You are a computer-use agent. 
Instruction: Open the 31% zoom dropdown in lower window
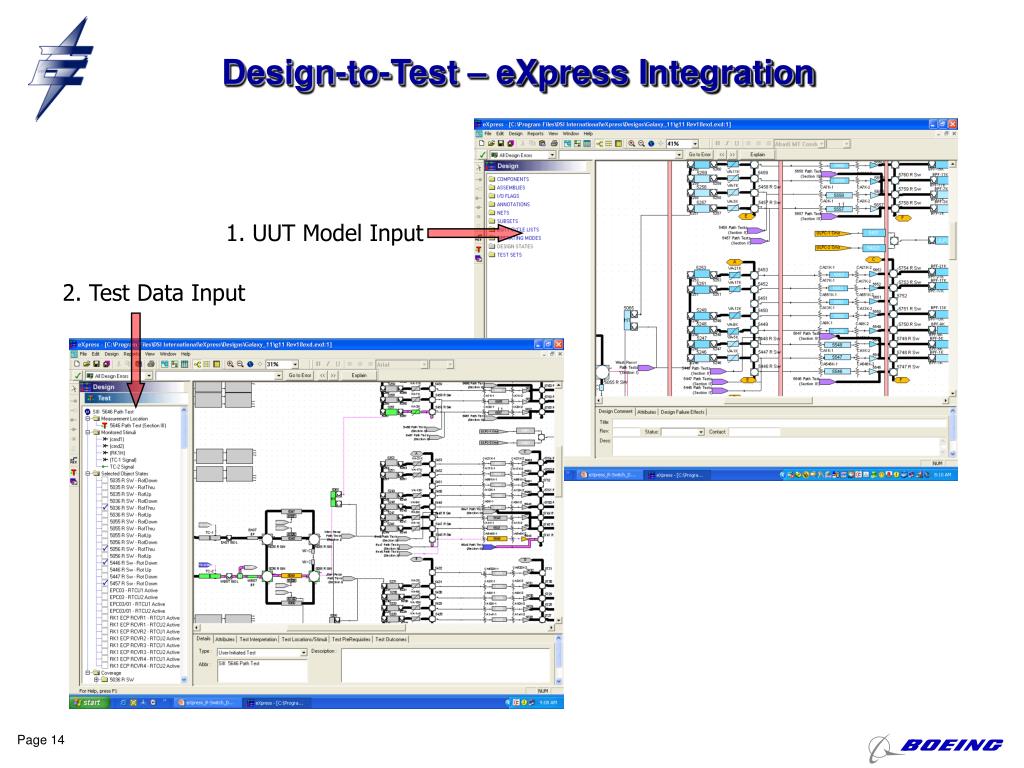[x=295, y=364]
